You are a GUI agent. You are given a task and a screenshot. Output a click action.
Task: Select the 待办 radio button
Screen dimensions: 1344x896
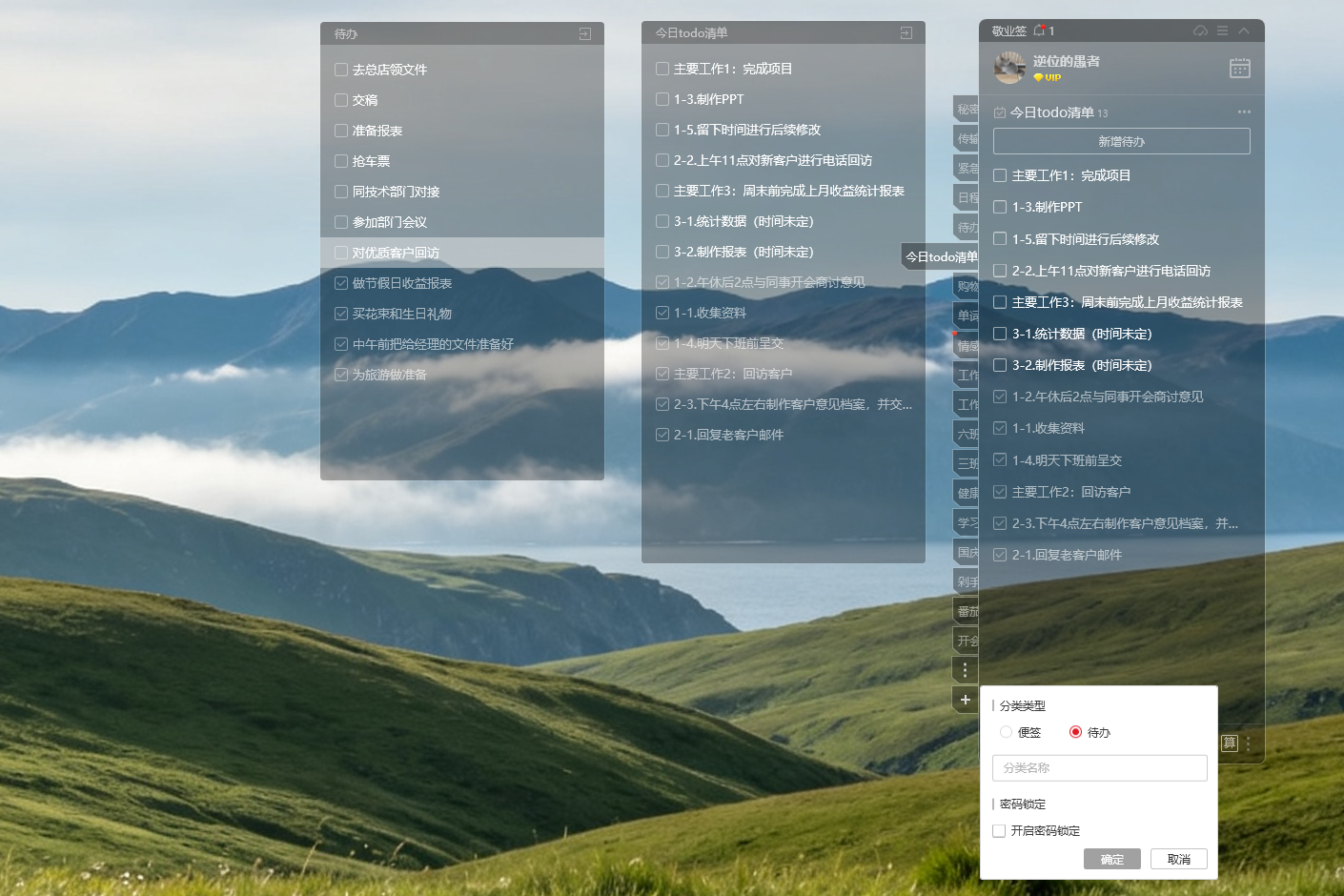pos(1075,732)
